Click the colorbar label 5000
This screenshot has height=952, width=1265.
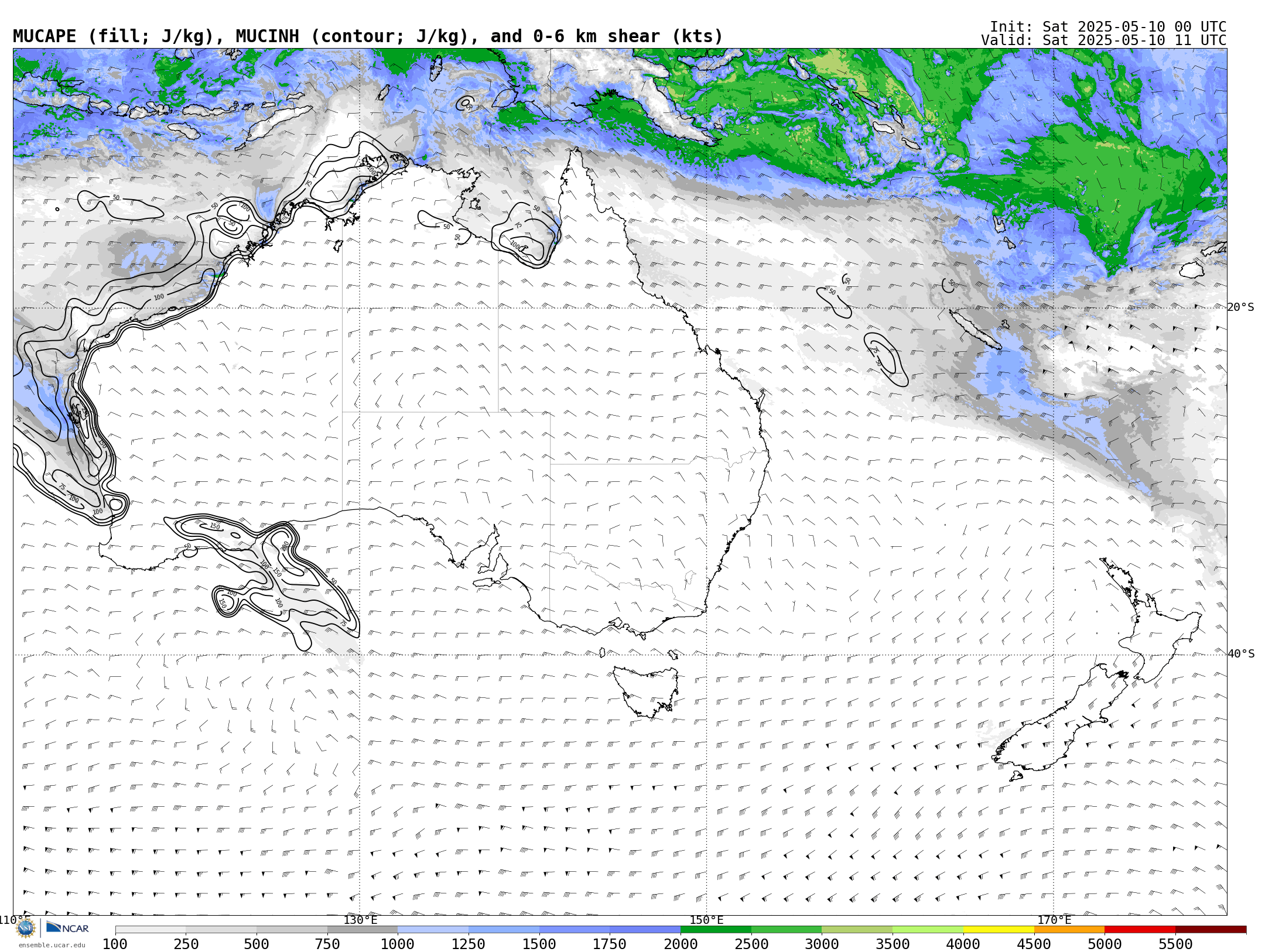[x=1105, y=944]
